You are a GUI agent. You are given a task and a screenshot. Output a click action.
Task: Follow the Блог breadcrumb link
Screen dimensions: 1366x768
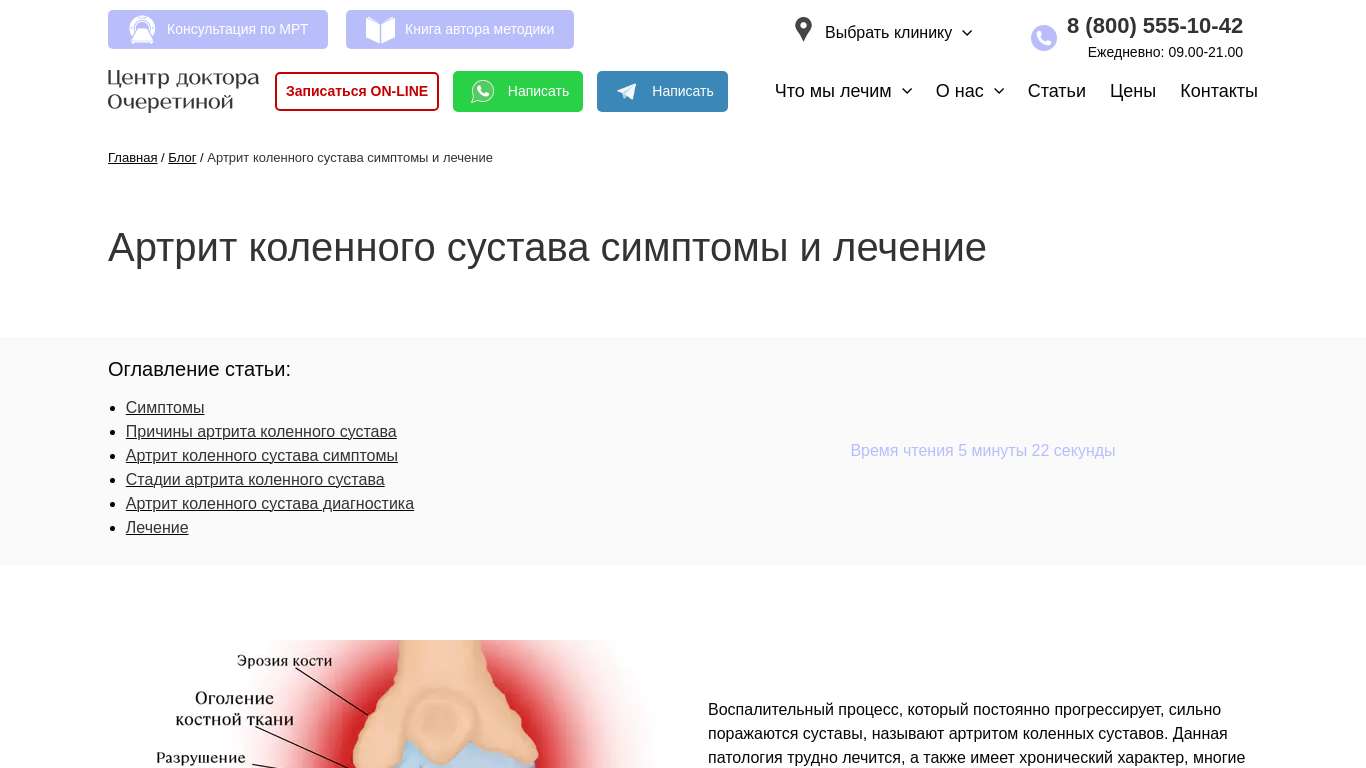[182, 158]
